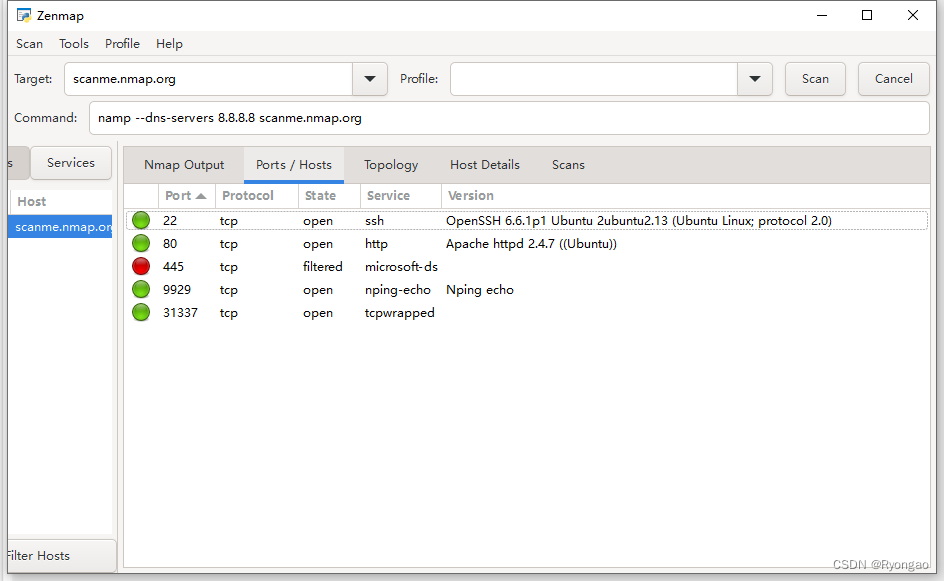
Task: Click the Command input field
Action: click(509, 118)
